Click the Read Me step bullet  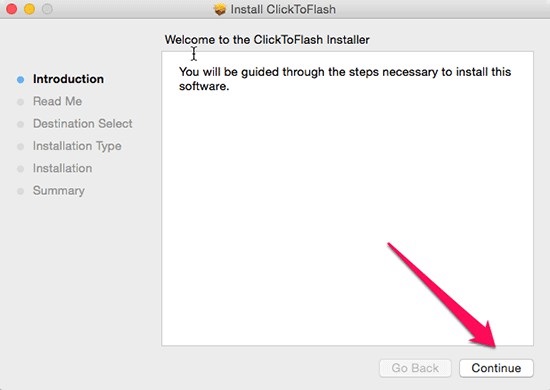[20, 102]
